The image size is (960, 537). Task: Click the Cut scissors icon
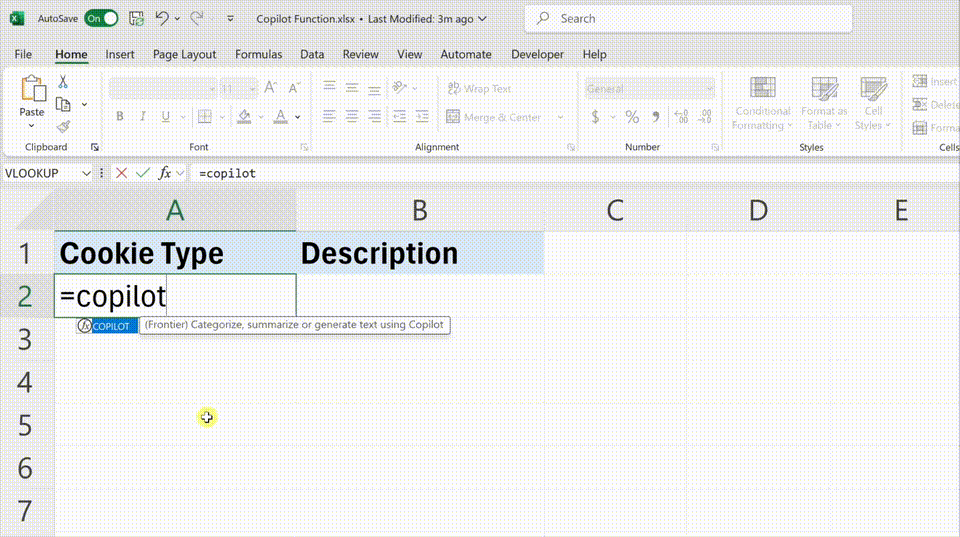click(x=63, y=81)
